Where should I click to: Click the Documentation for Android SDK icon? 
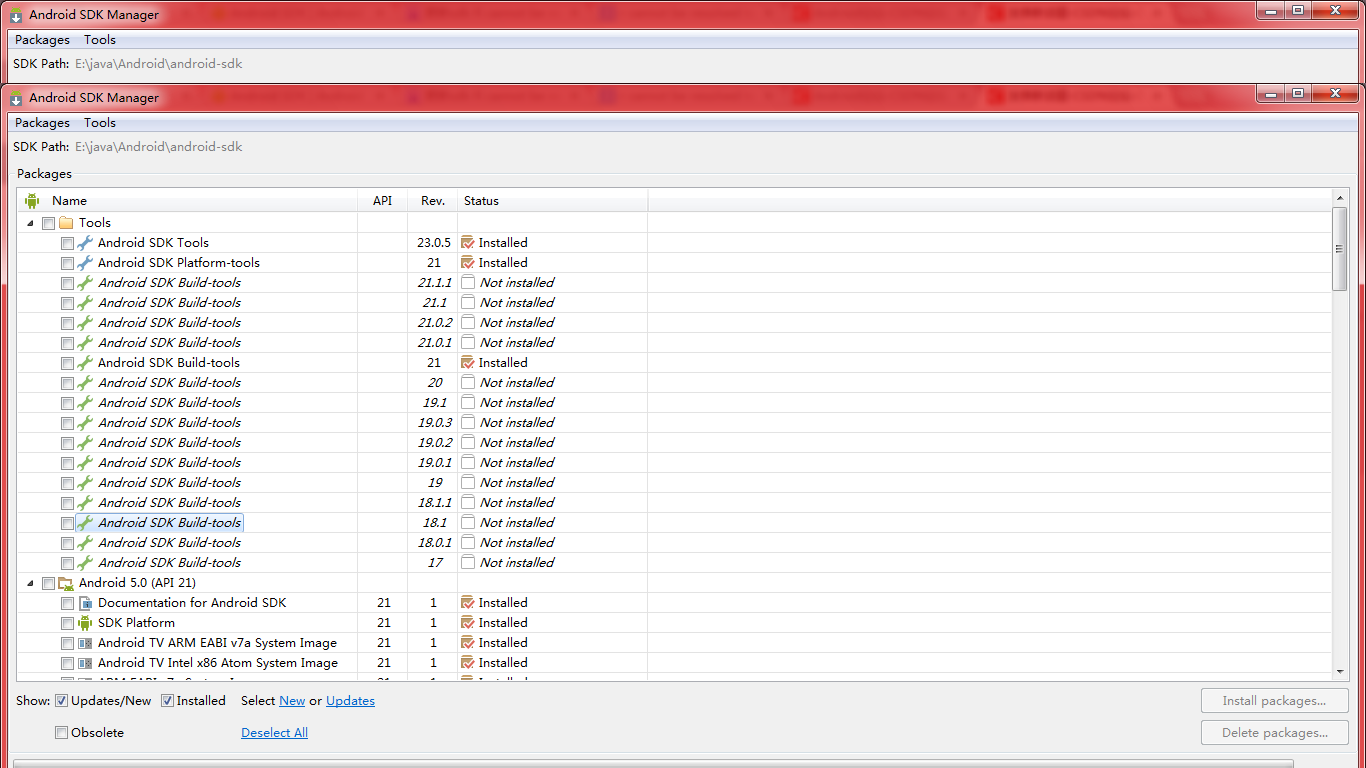[x=85, y=603]
